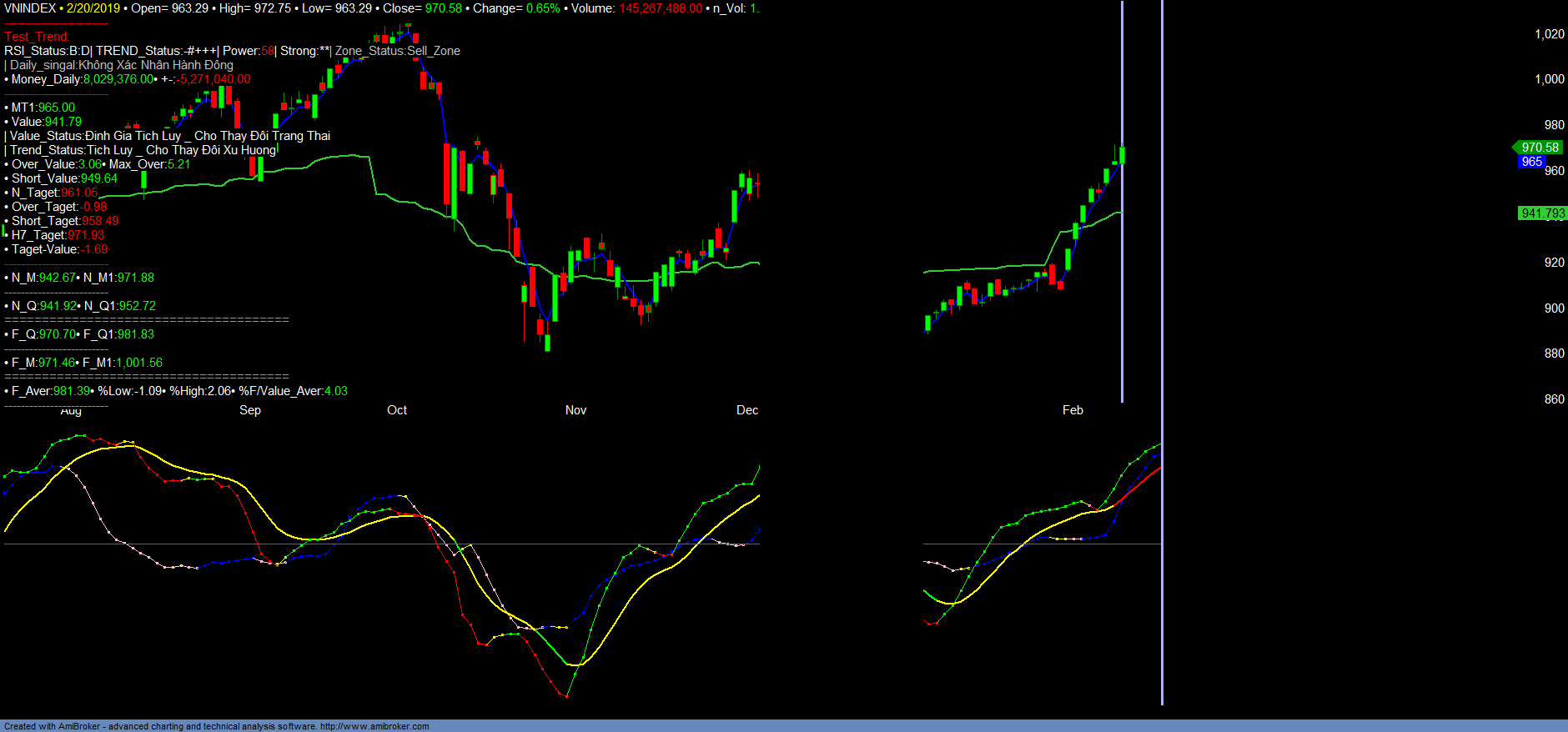
Task: Click the Dec label on time axis
Action: pyautogui.click(x=747, y=410)
